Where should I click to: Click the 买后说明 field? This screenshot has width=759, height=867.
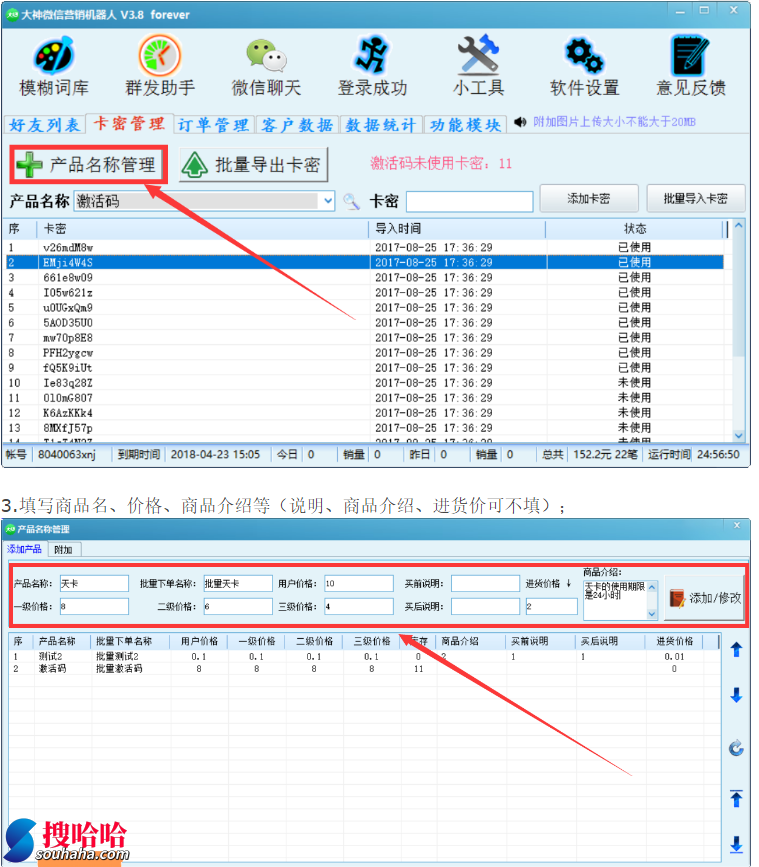click(x=485, y=607)
